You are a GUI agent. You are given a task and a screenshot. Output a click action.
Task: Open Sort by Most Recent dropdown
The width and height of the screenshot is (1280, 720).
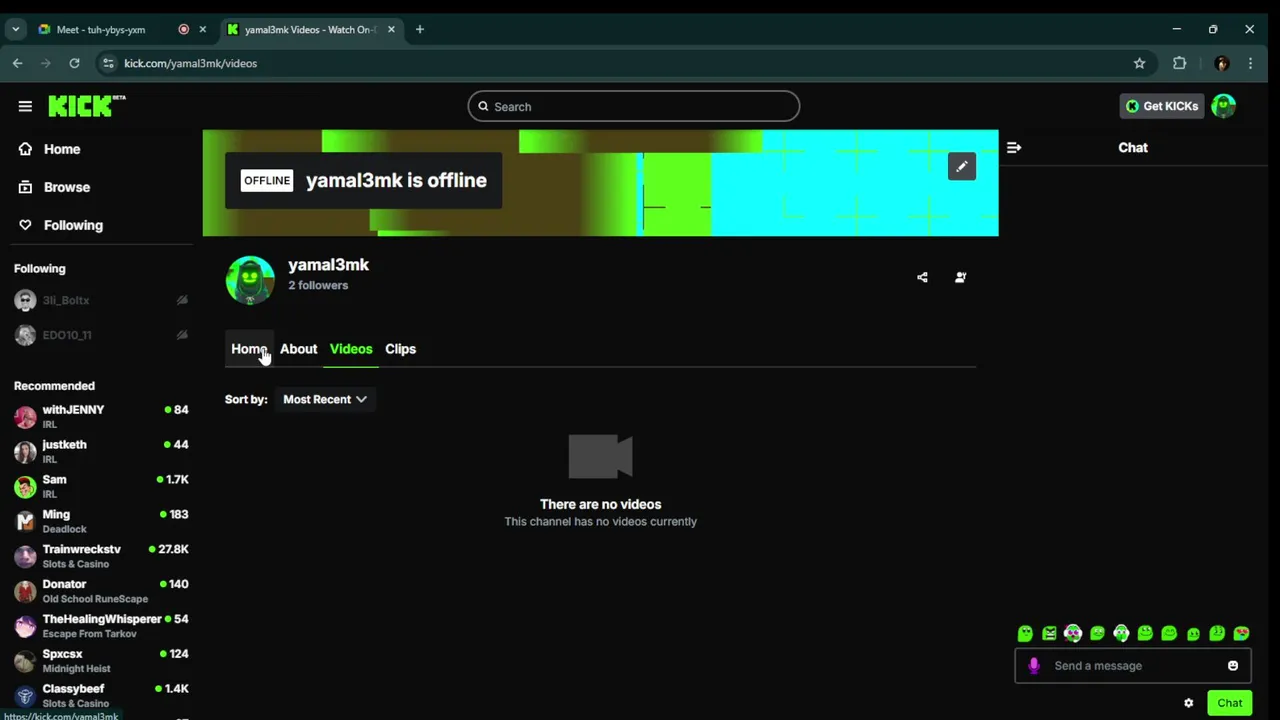click(325, 399)
